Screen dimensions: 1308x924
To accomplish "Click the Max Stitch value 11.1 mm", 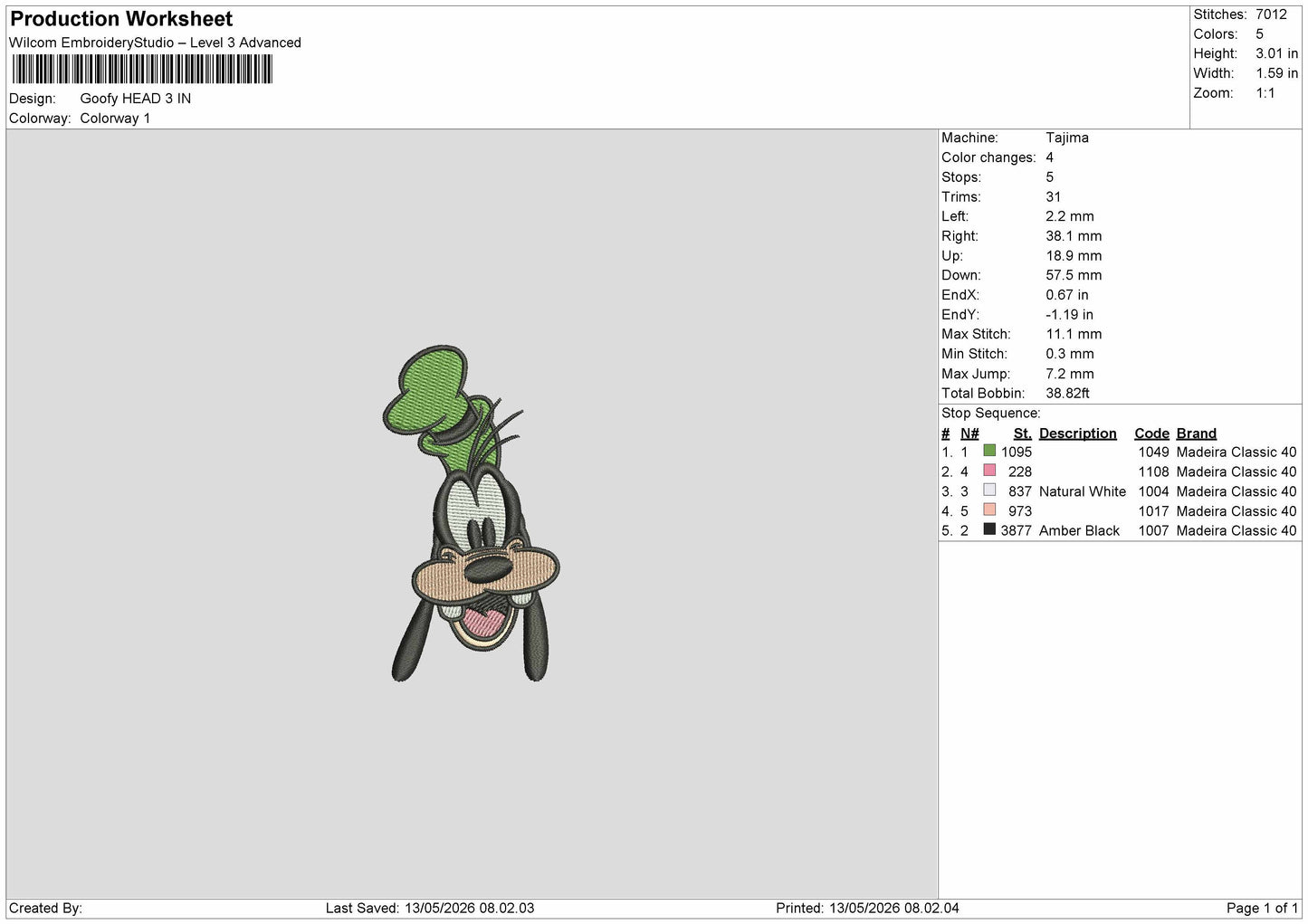I will [1074, 334].
